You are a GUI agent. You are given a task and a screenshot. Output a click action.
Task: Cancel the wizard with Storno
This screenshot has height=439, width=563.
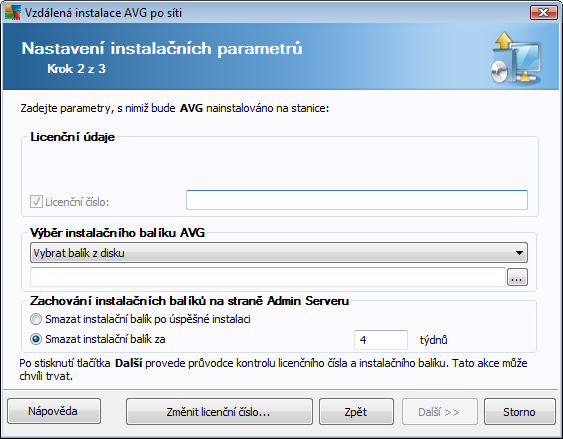click(x=520, y=411)
